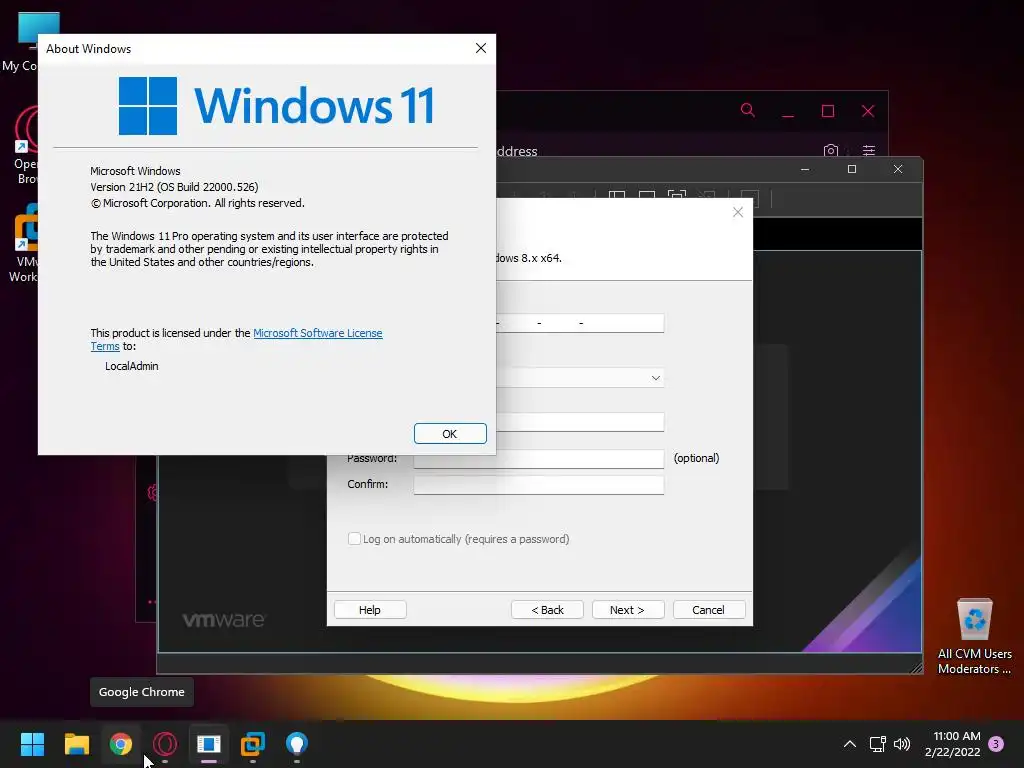
Task: Switch to winver app in taskbar
Action: coord(209,744)
